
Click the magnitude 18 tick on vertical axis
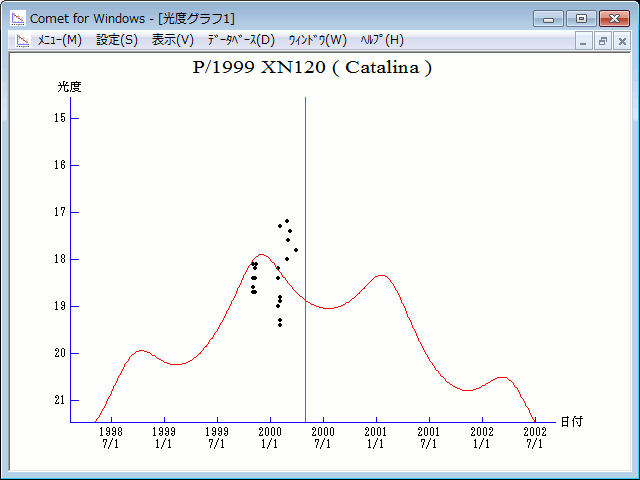pos(62,259)
